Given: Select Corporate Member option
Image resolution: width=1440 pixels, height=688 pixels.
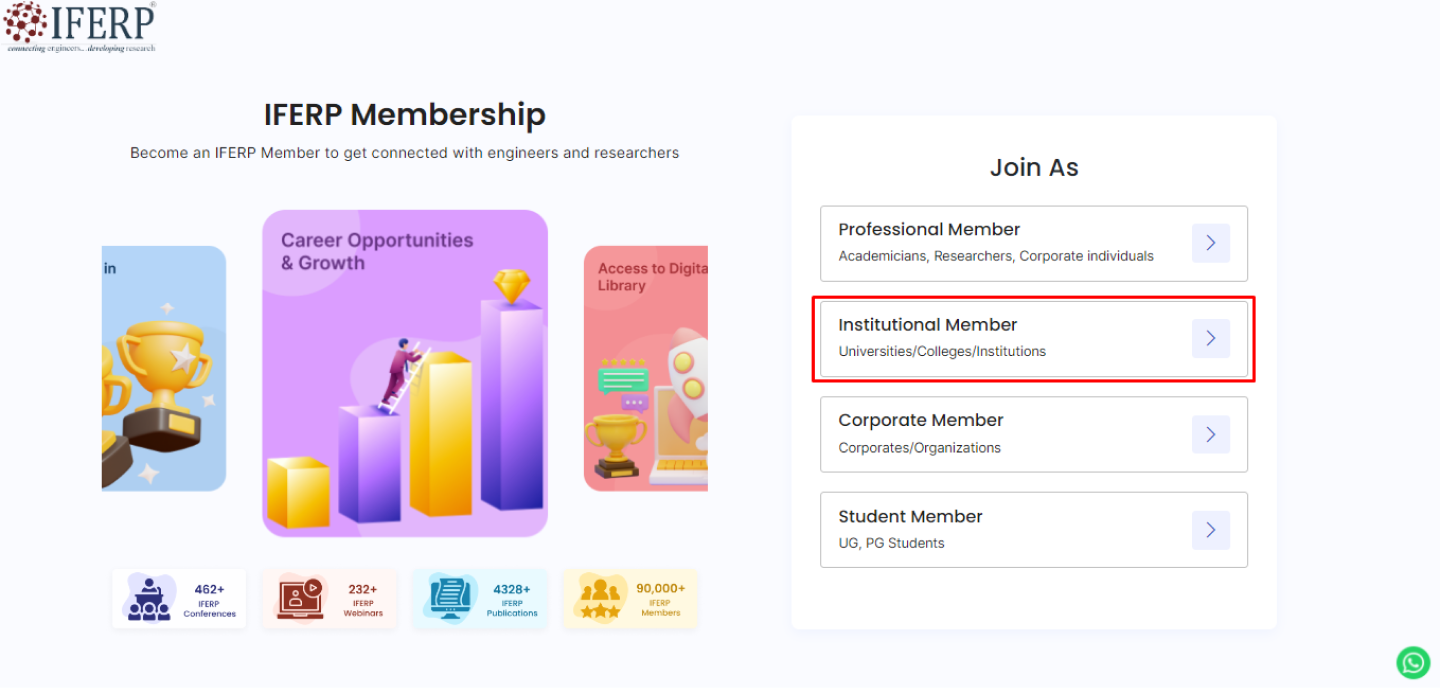Looking at the screenshot, I should point(1000,434).
